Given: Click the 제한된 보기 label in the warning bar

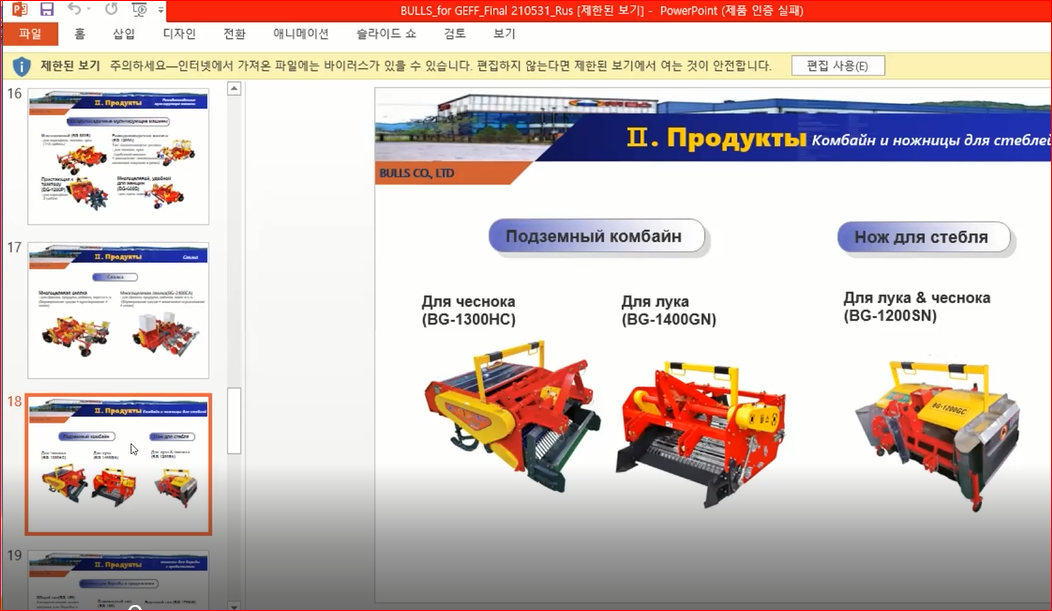Looking at the screenshot, I should [x=70, y=66].
